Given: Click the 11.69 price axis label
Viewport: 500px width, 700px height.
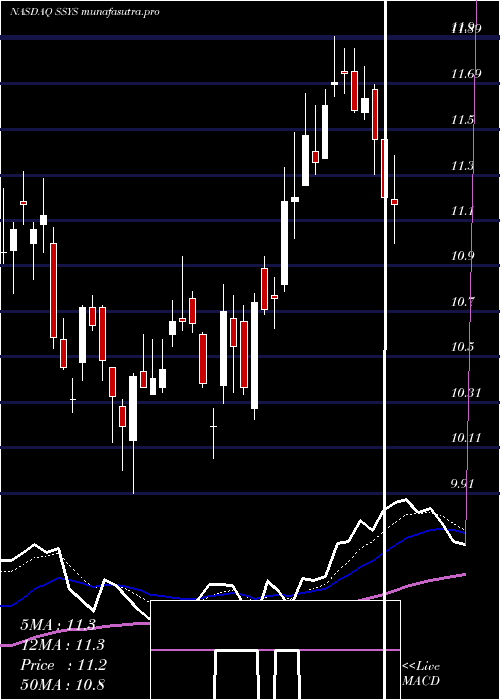Looking at the screenshot, I should tap(465, 74).
